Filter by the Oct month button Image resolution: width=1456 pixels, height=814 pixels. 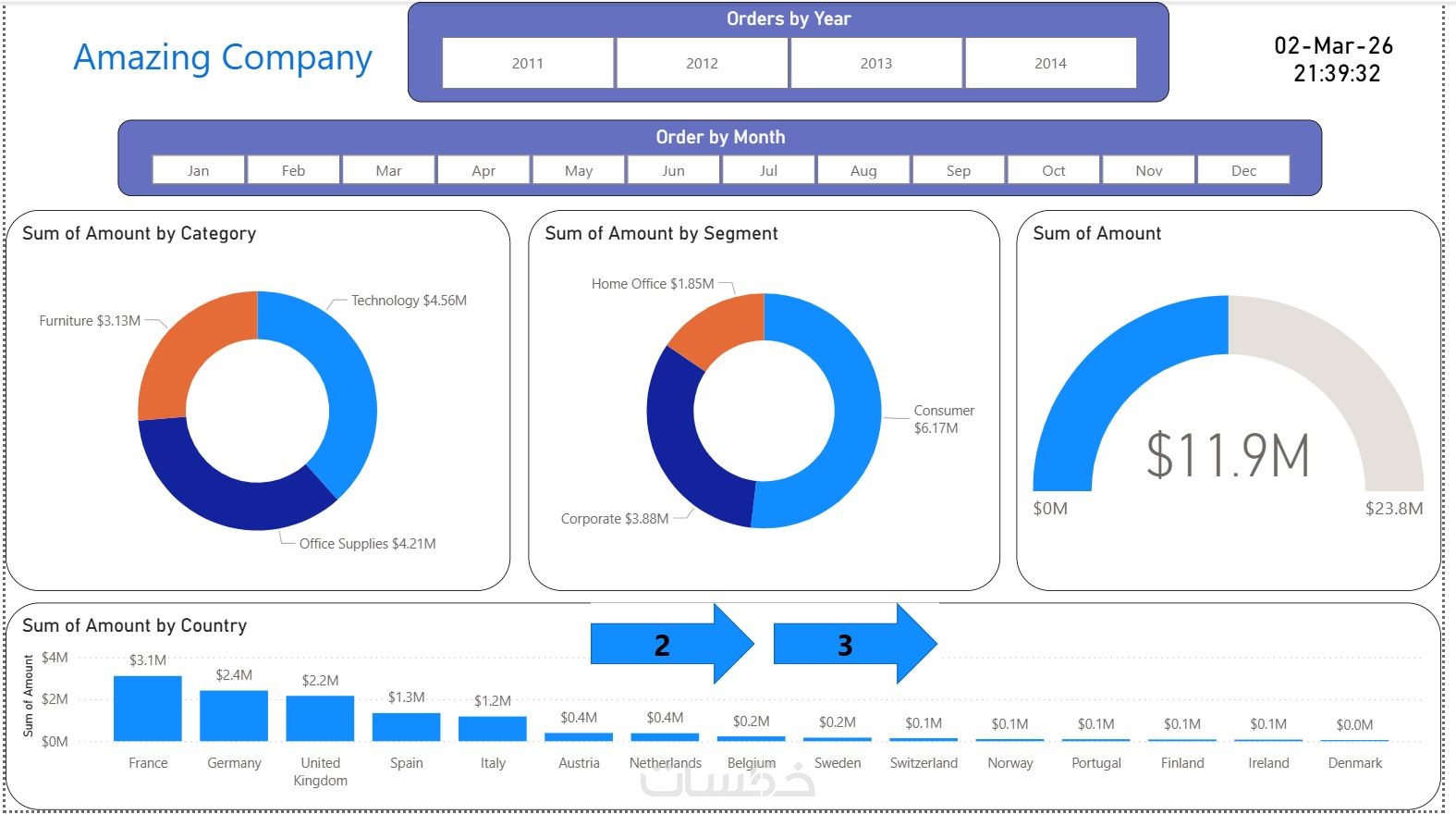point(1054,170)
